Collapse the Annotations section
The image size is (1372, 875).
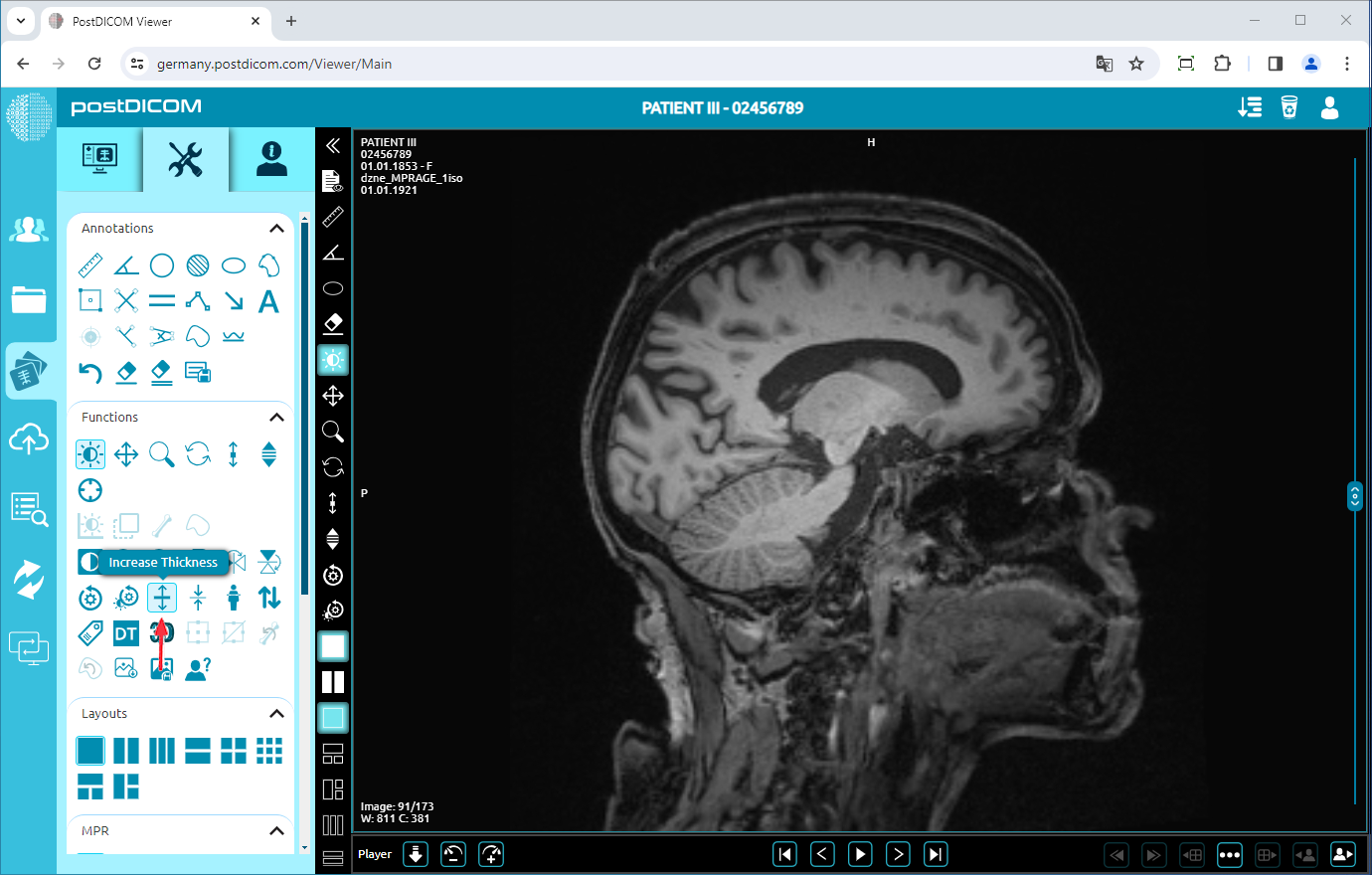pyautogui.click(x=276, y=228)
